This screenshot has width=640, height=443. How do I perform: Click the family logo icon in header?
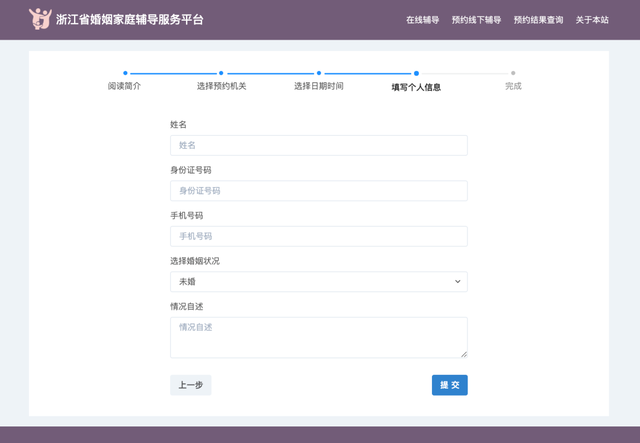click(x=40, y=19)
